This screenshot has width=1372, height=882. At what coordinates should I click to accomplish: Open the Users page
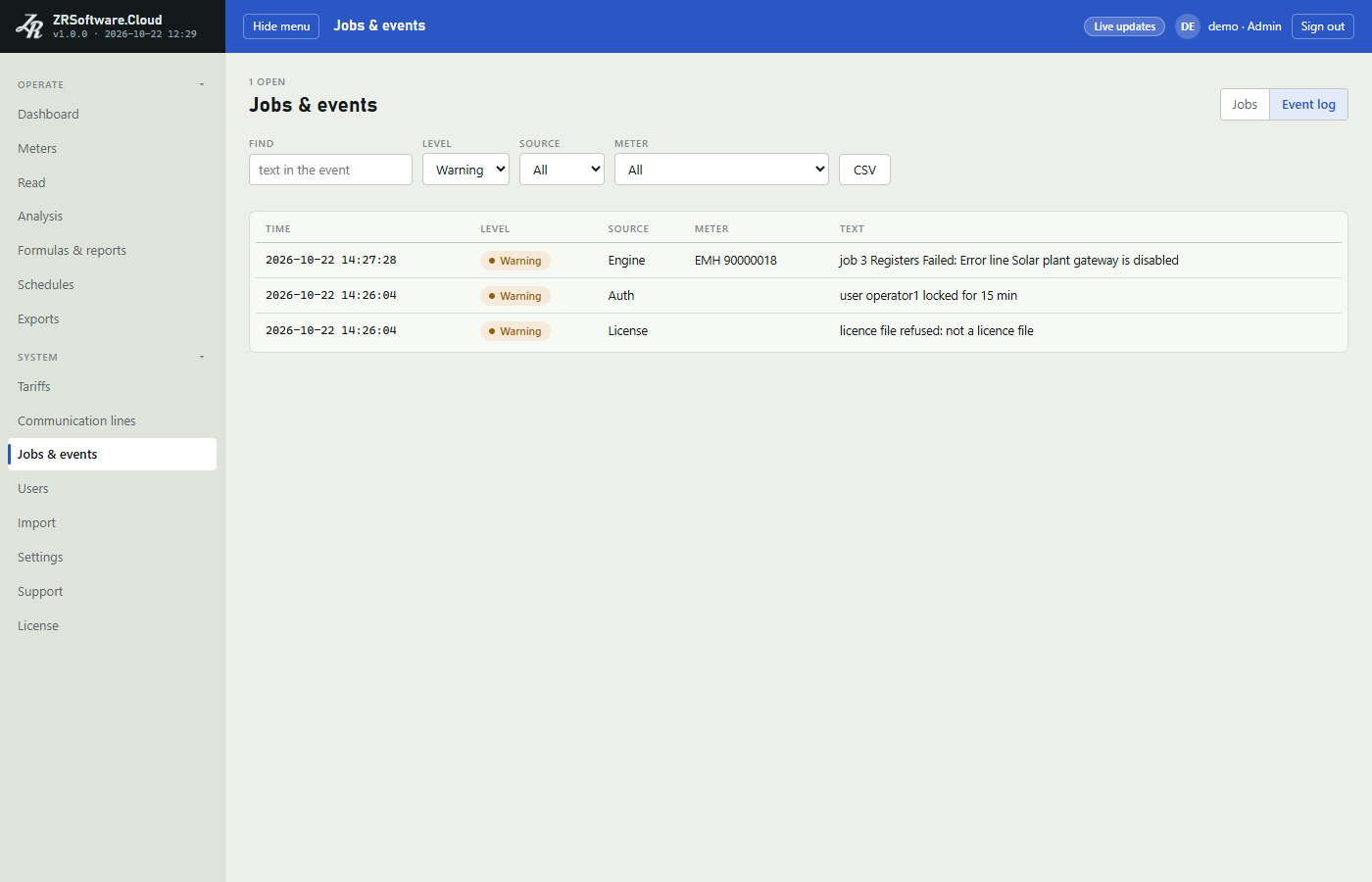tap(112, 489)
